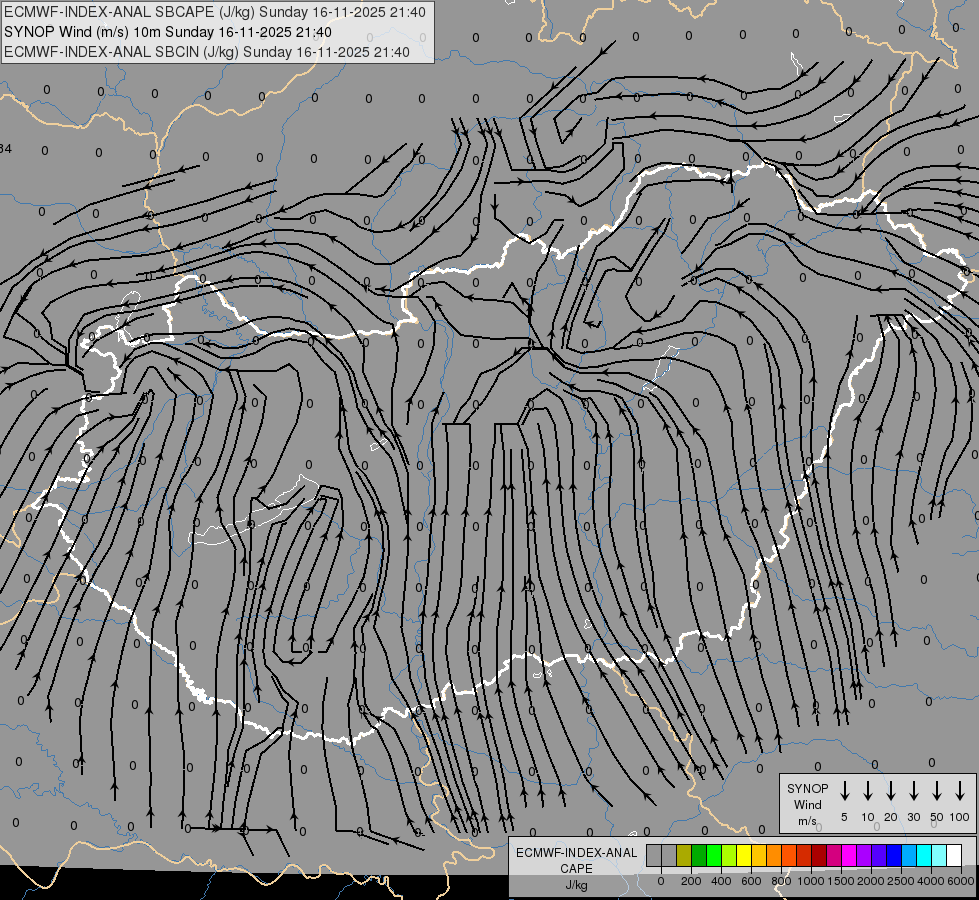Screen dimensions: 979x900
Task: Click the white CAPE legend swatch
Action: (953, 855)
